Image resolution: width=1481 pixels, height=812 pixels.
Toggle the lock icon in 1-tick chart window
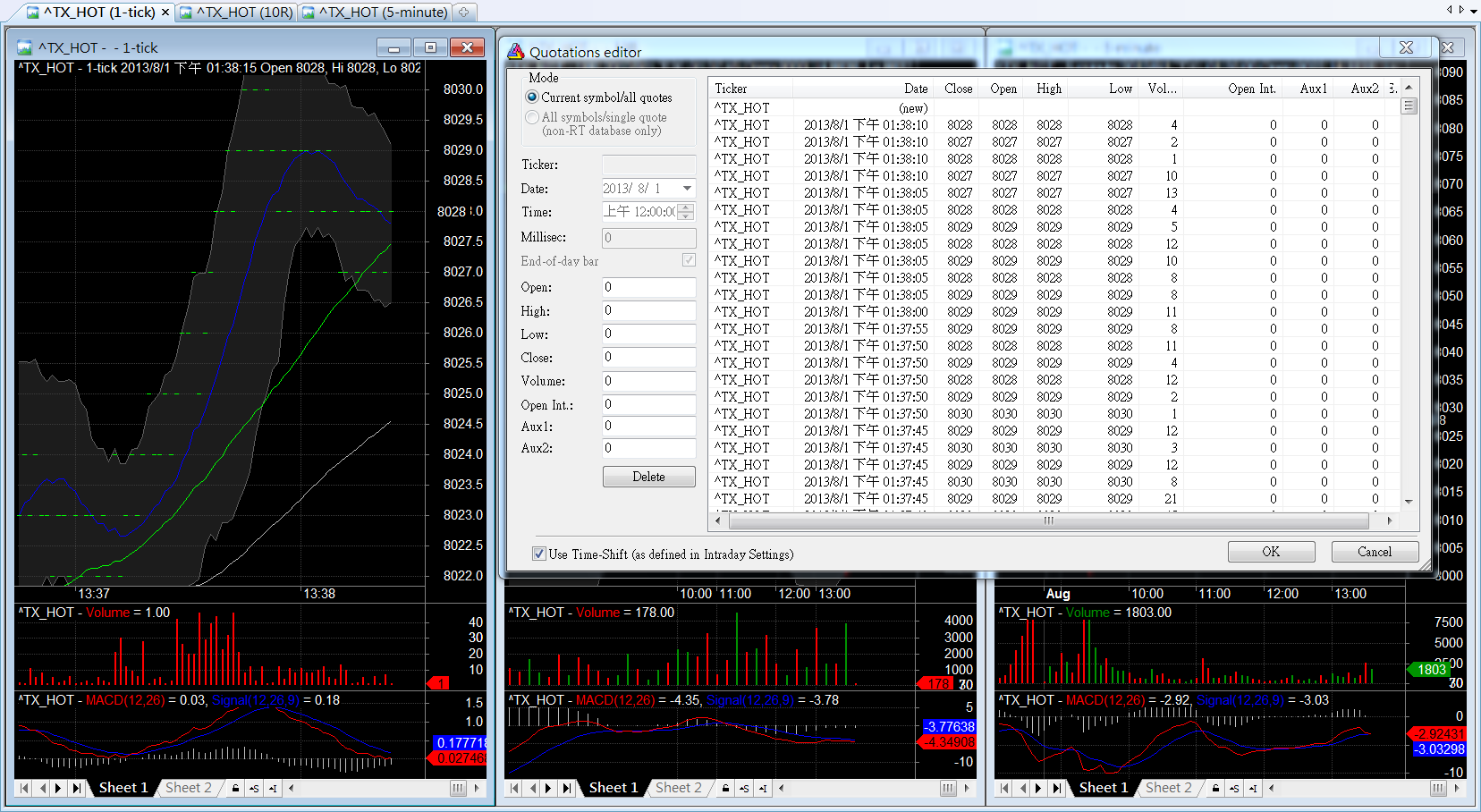click(235, 788)
